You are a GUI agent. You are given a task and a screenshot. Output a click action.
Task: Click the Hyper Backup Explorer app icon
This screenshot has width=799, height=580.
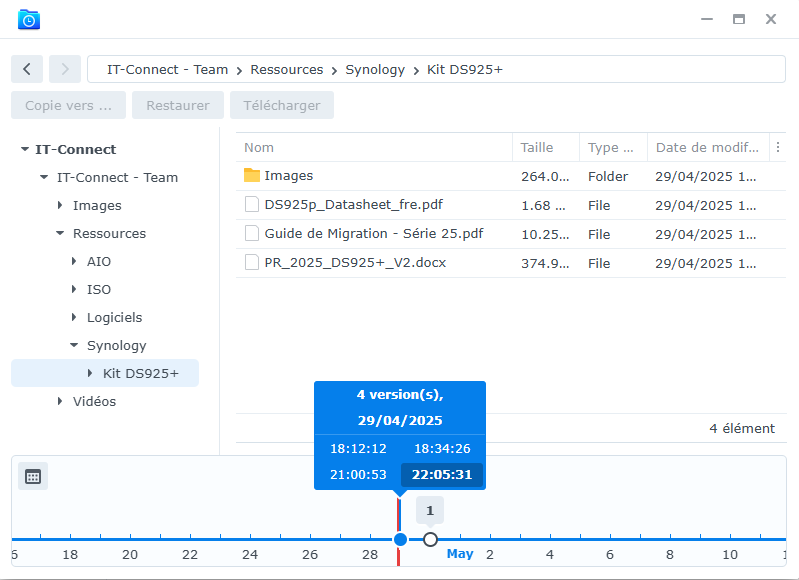point(29,19)
